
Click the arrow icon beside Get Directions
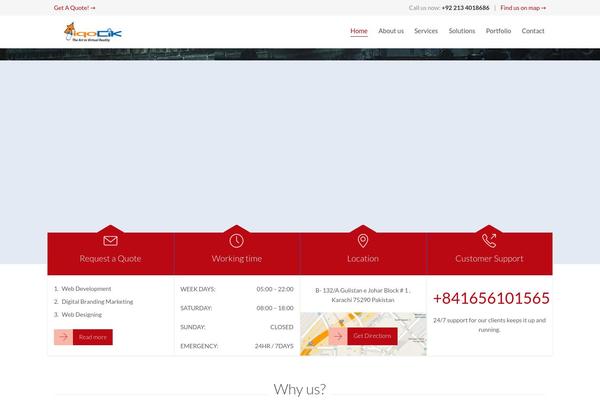(338, 336)
